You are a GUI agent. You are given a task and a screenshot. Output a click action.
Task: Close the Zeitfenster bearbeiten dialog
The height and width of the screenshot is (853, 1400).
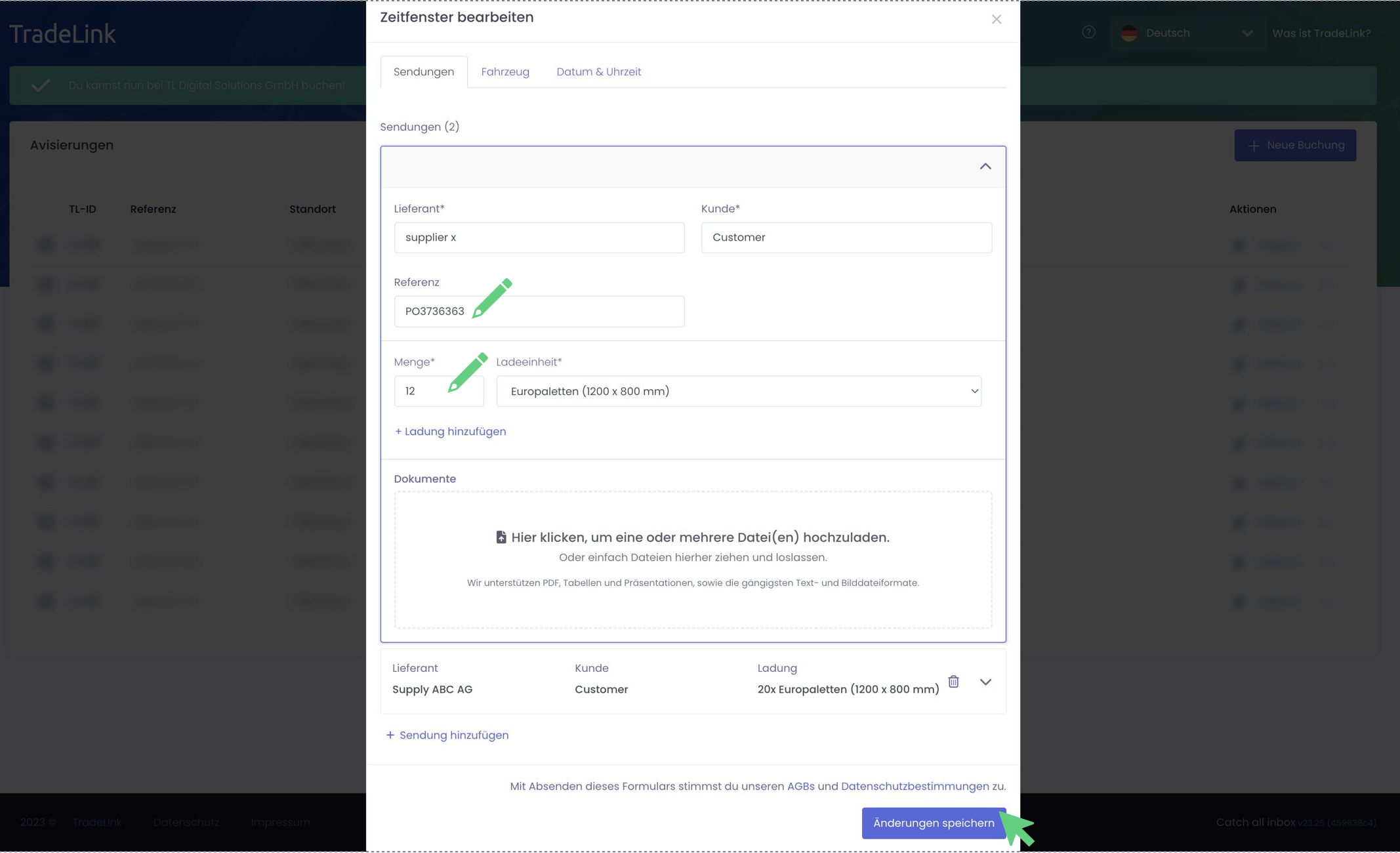tap(996, 20)
